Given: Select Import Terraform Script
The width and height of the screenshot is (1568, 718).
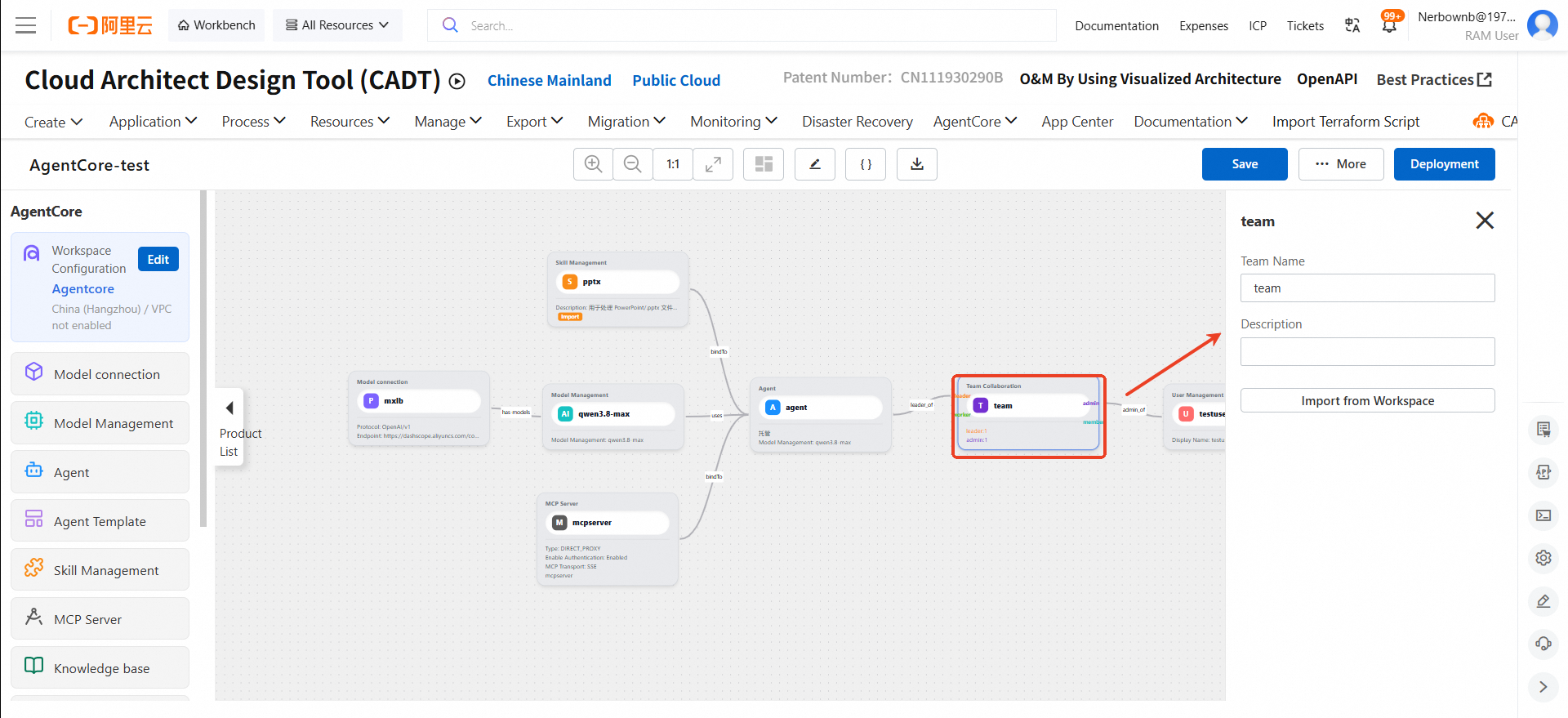Looking at the screenshot, I should [1346, 122].
